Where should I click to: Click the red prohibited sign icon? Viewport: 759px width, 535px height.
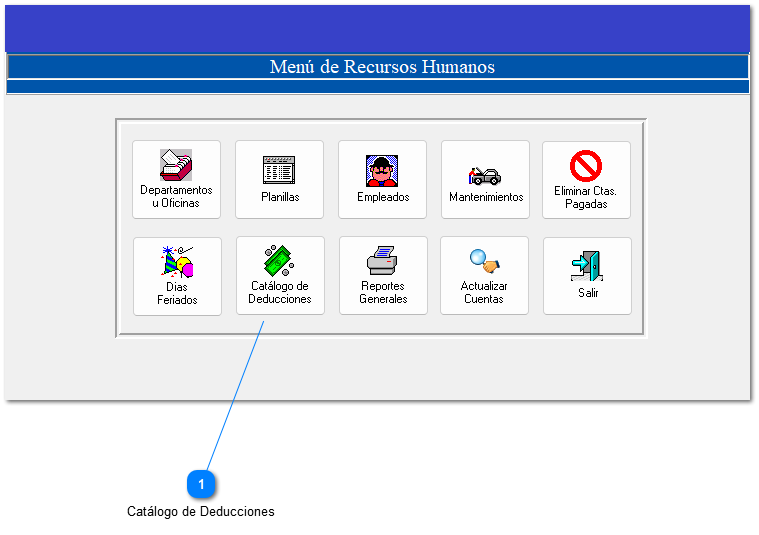pyautogui.click(x=585, y=165)
